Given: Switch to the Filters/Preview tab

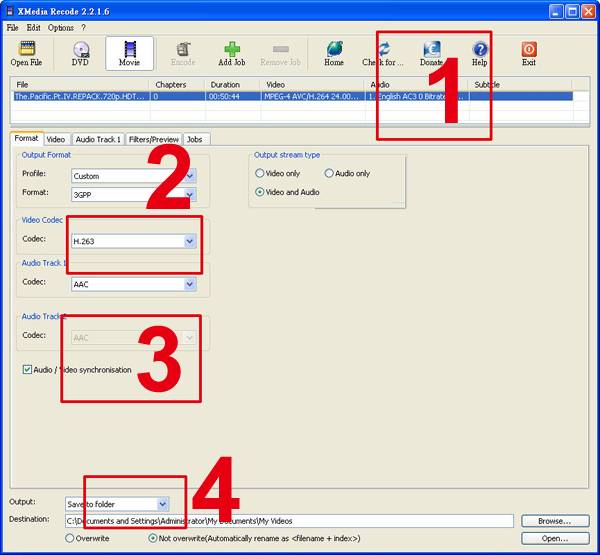Looking at the screenshot, I should tap(153, 139).
